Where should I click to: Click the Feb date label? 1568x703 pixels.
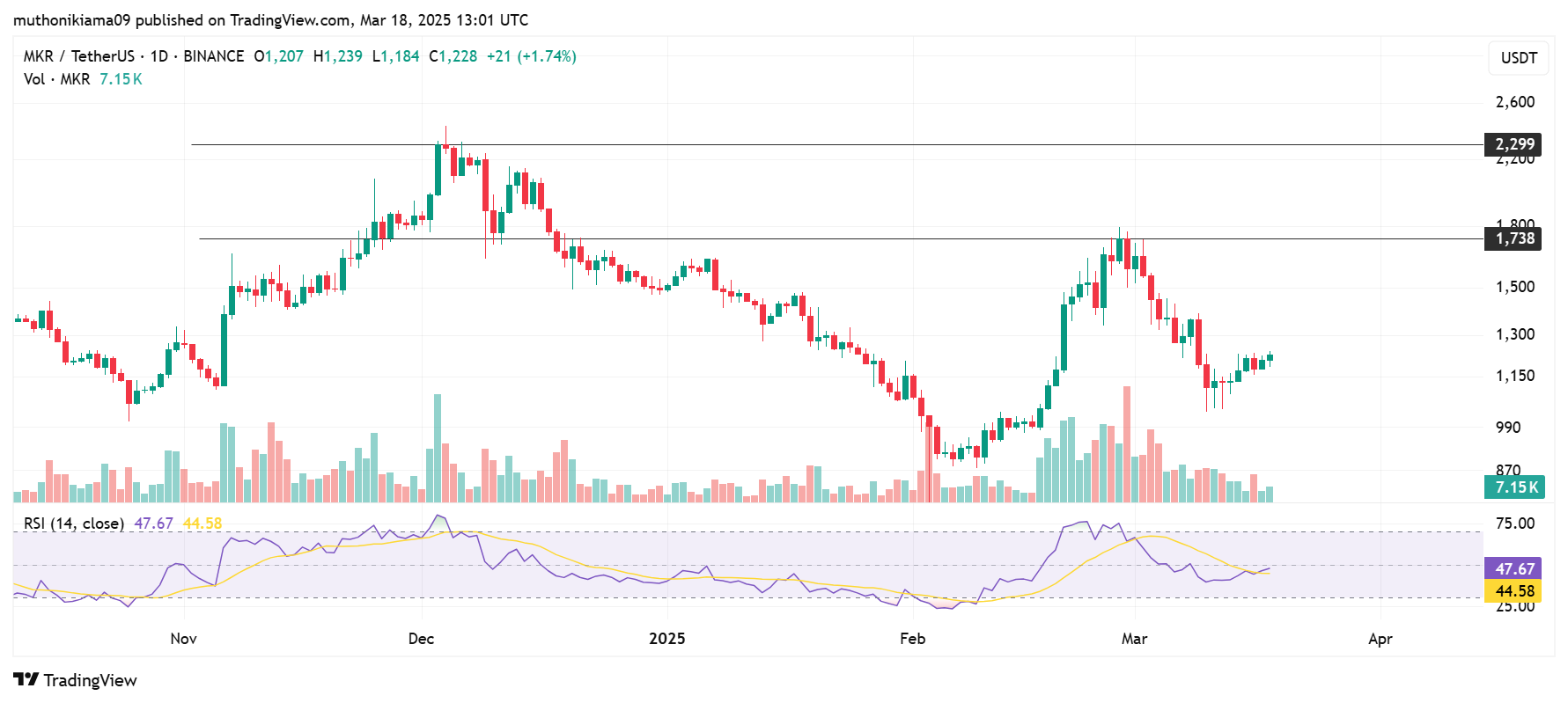click(912, 639)
